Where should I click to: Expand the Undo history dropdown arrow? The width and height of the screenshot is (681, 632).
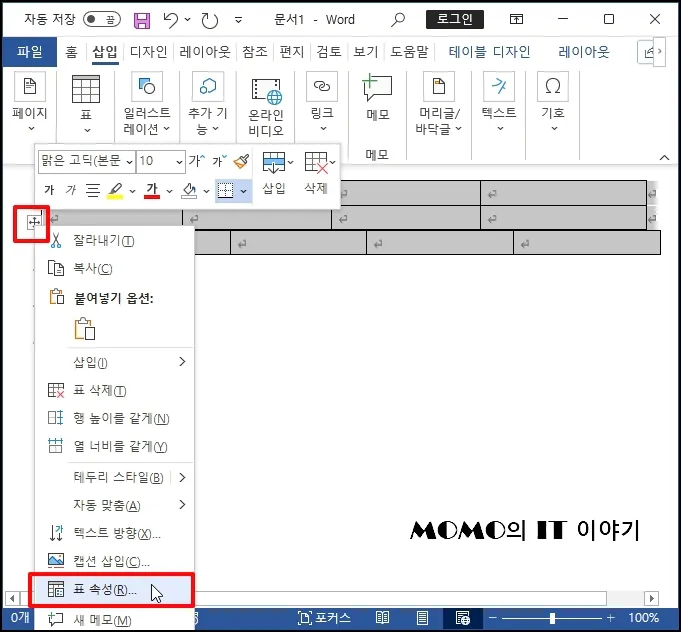188,19
